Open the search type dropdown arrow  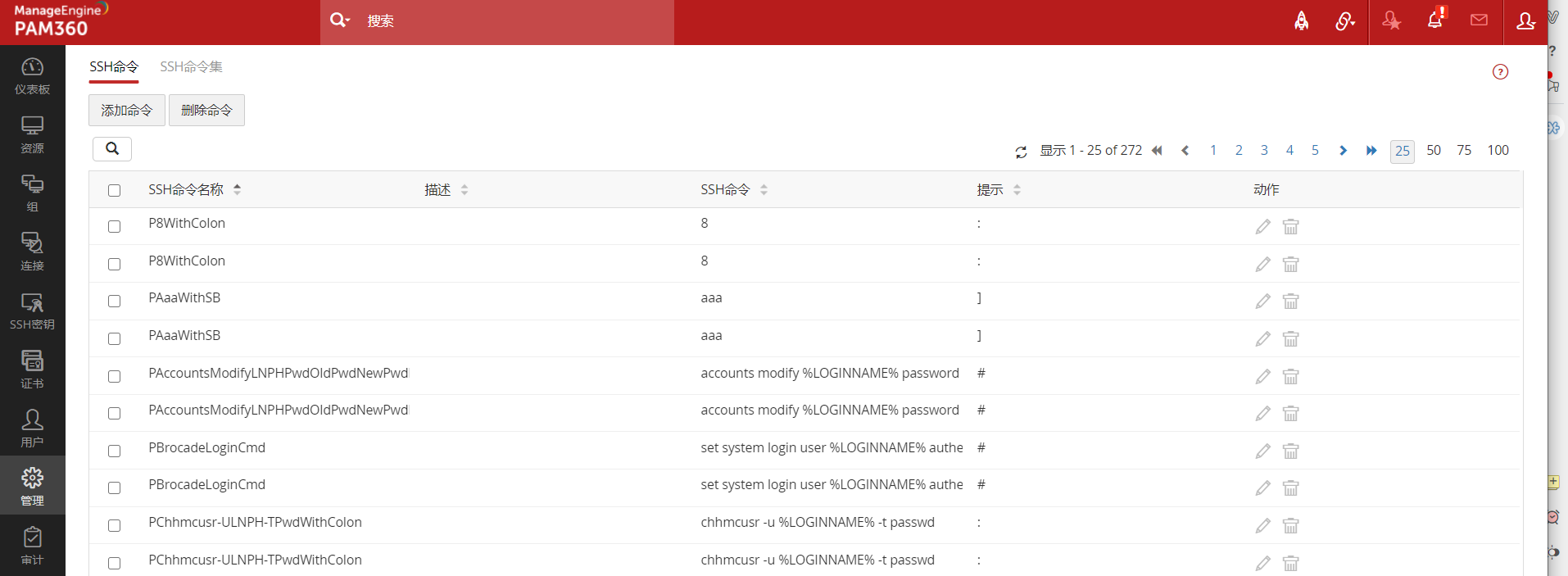click(x=347, y=20)
